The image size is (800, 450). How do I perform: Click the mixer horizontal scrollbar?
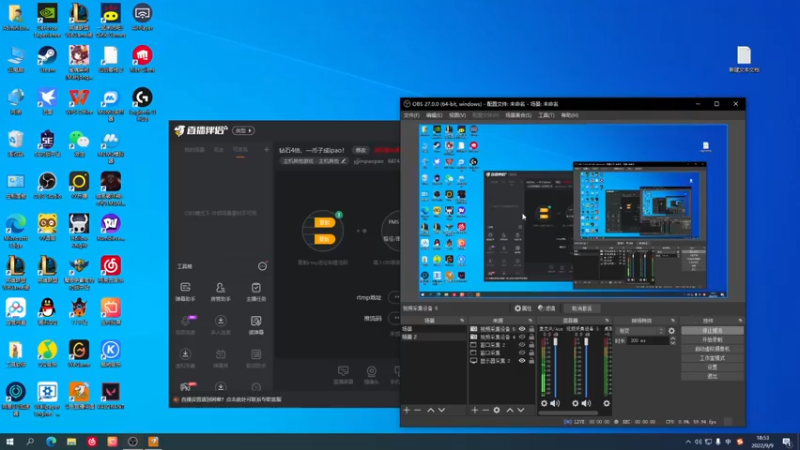tap(568, 412)
